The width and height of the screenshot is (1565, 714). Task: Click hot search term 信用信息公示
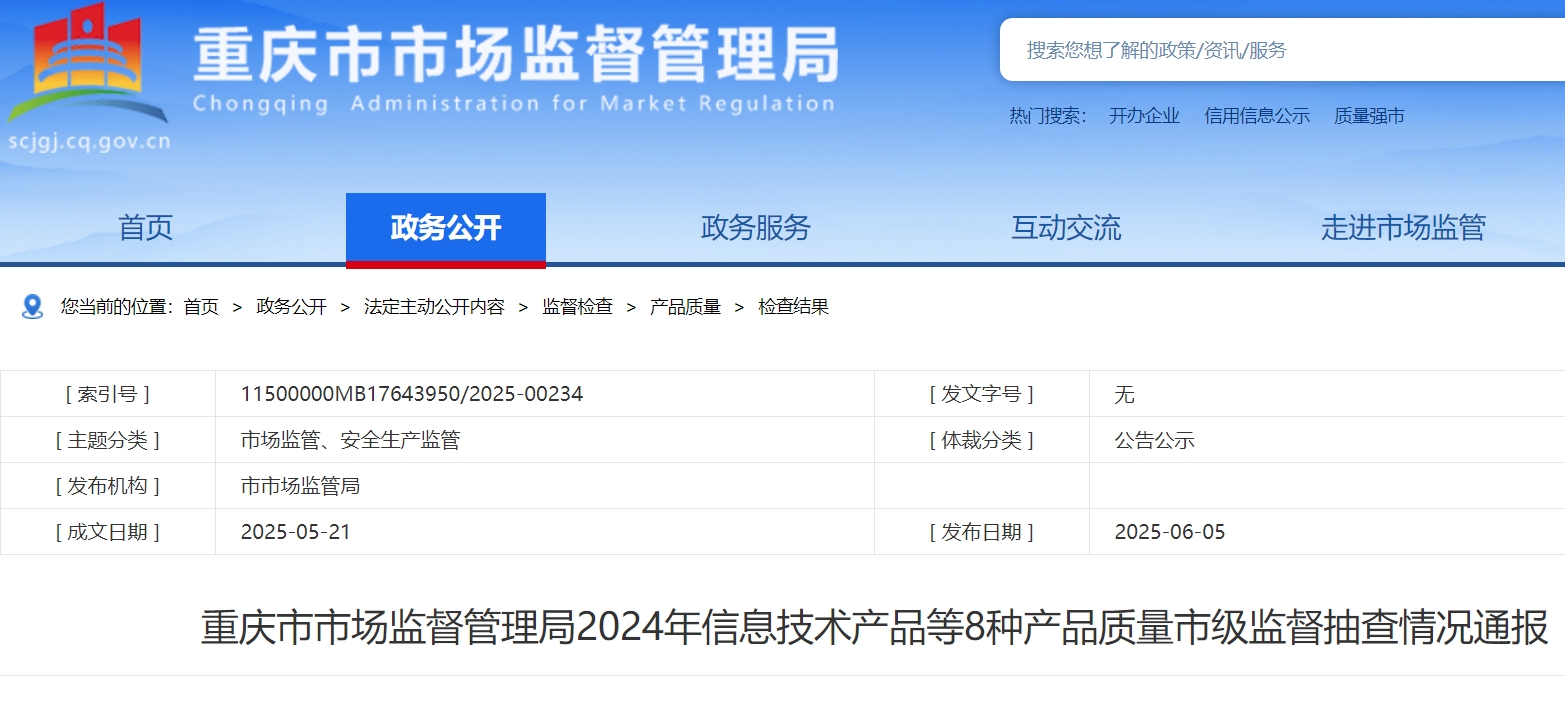[1257, 116]
